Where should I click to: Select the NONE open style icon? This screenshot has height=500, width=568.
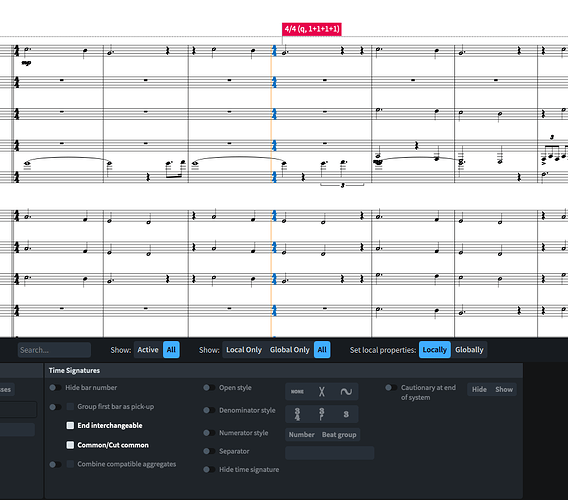pyautogui.click(x=297, y=391)
